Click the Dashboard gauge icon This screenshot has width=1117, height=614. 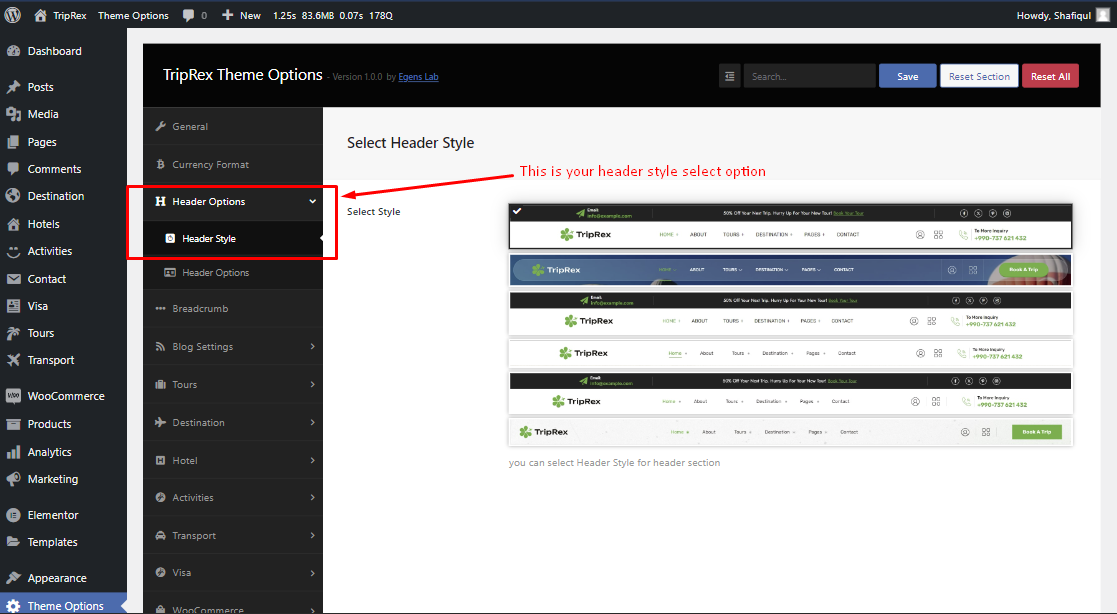(13, 51)
